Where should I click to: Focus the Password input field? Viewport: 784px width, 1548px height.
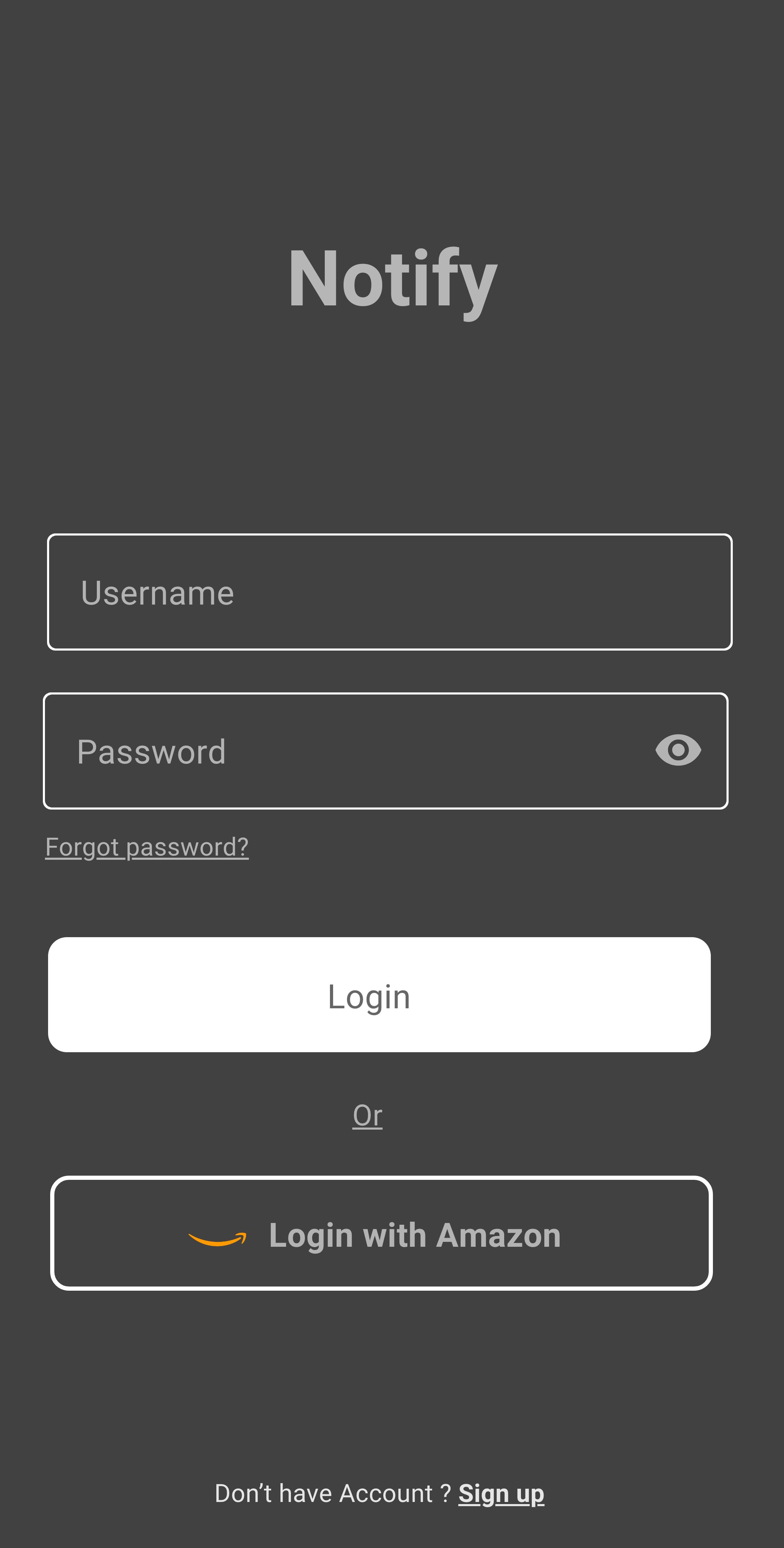tap(385, 751)
